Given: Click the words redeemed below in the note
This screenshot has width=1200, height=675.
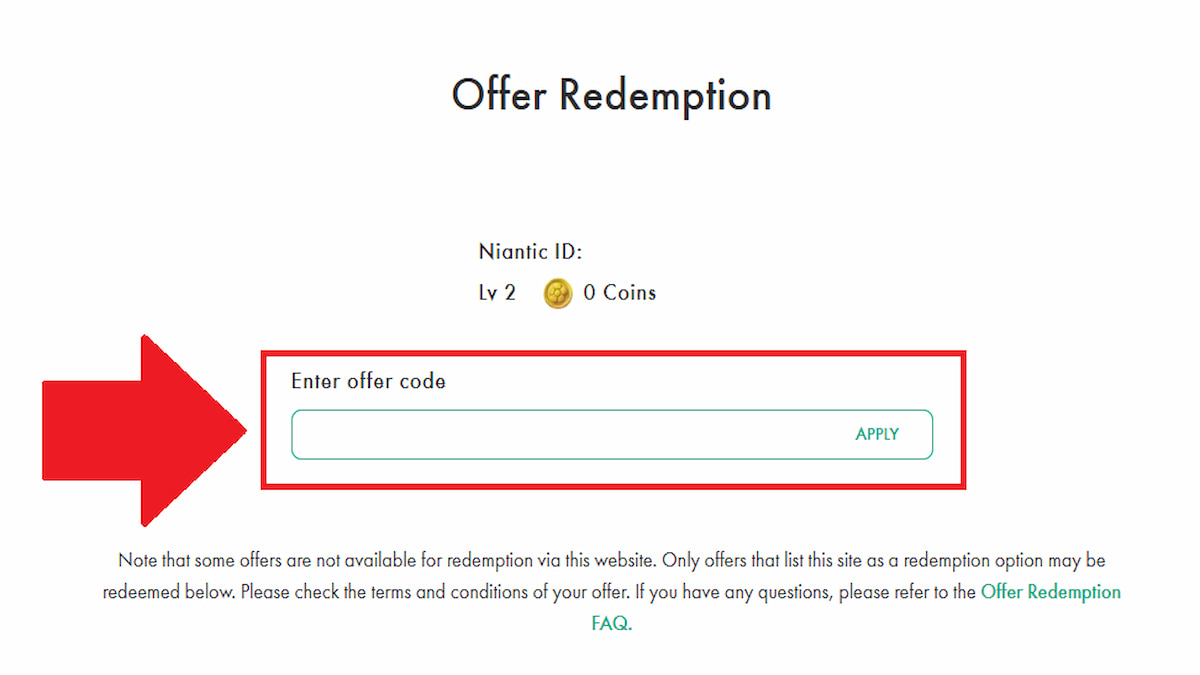Looking at the screenshot, I should pyautogui.click(x=168, y=592).
